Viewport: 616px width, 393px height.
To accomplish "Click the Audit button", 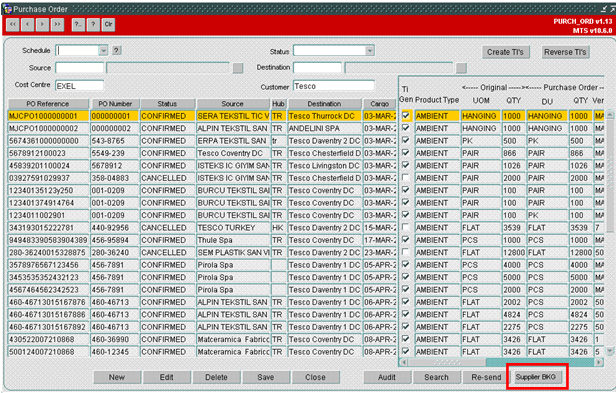I will click(x=387, y=377).
